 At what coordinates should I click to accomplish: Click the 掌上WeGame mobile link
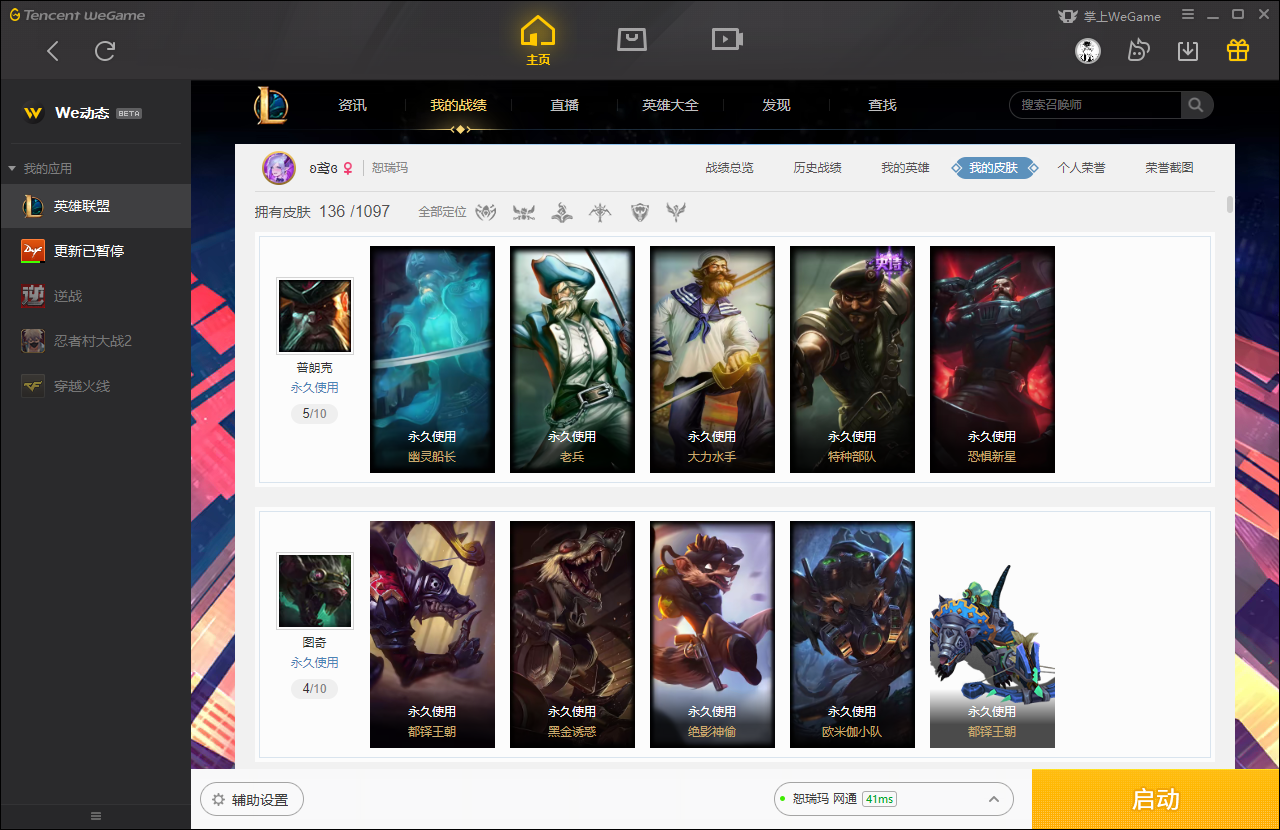tap(1109, 16)
